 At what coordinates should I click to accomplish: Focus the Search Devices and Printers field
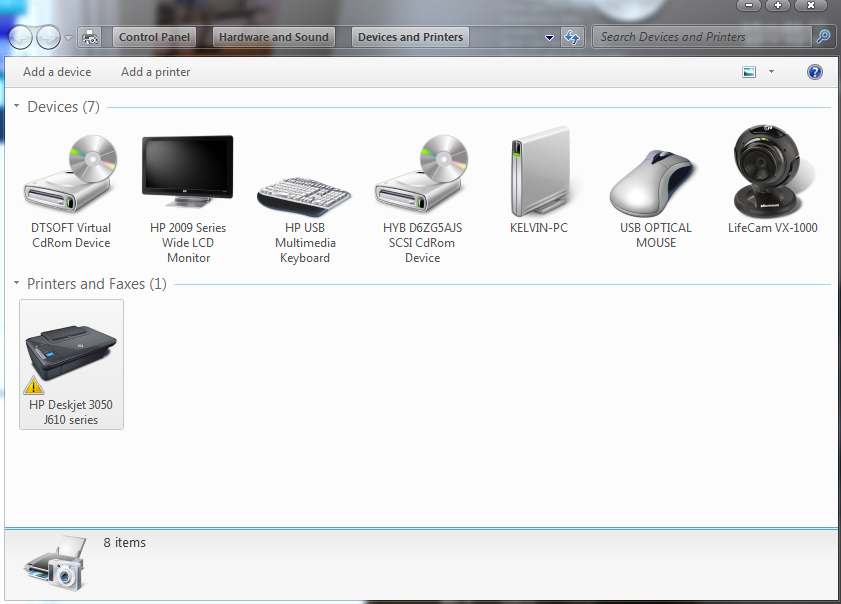(x=702, y=37)
